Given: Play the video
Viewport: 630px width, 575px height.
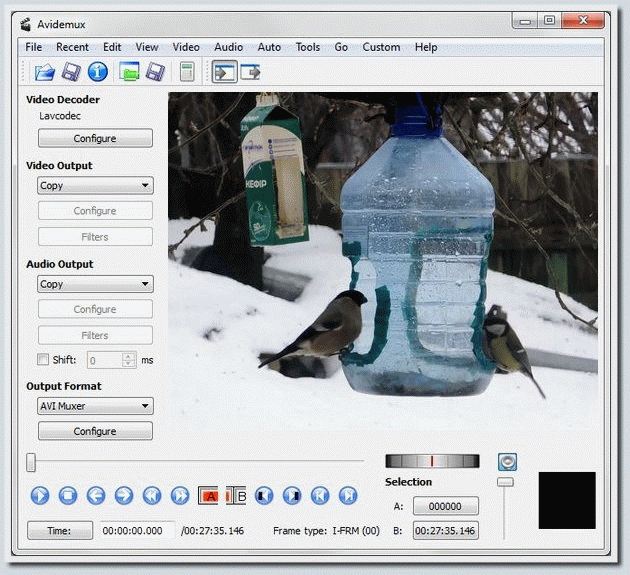Looking at the screenshot, I should (x=40, y=495).
